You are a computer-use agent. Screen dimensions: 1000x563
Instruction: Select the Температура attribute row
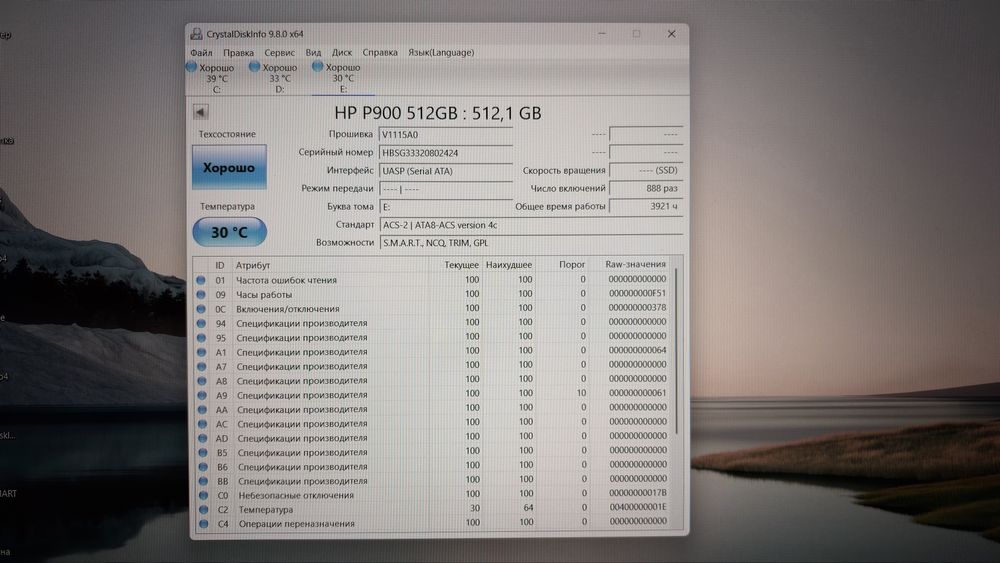[x=434, y=509]
